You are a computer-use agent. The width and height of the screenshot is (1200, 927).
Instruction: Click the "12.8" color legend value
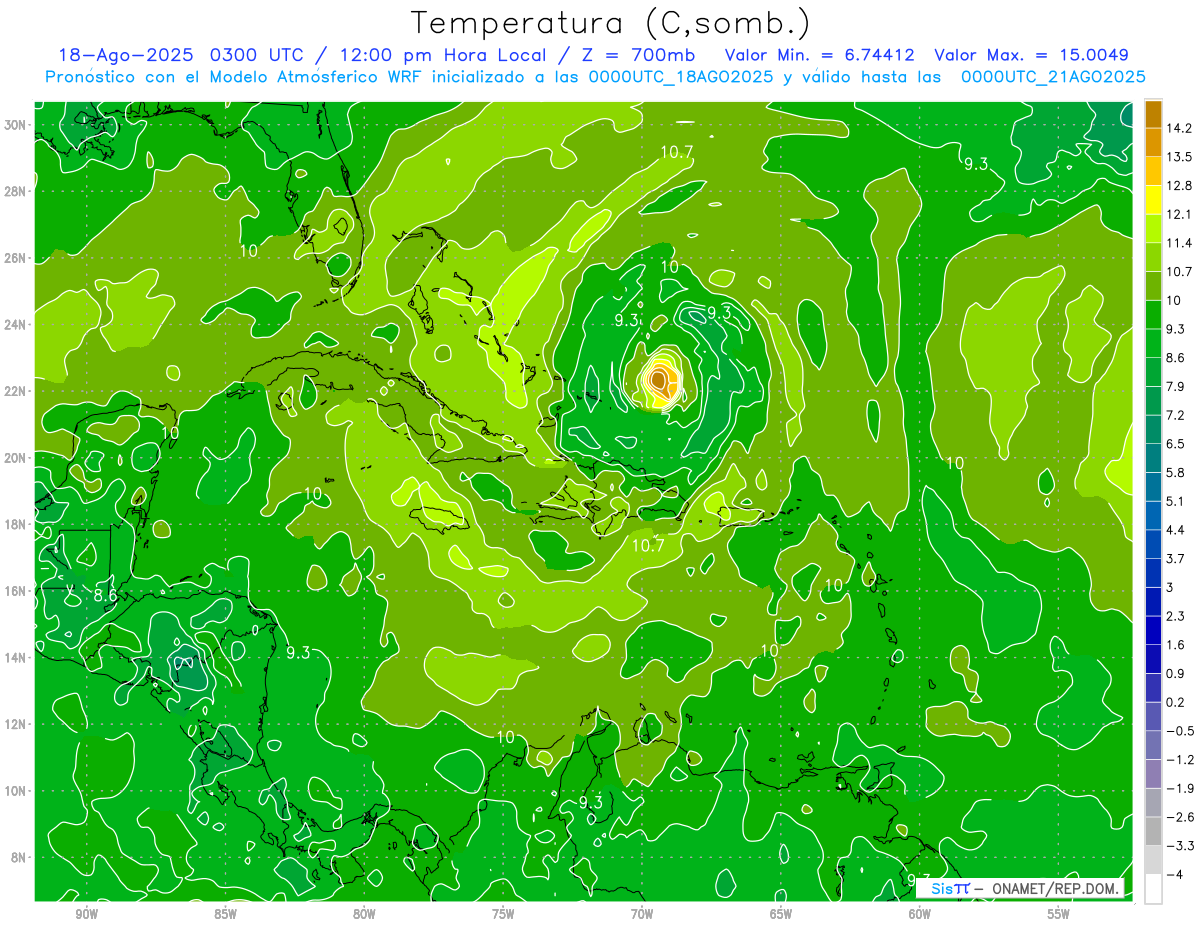(1178, 185)
